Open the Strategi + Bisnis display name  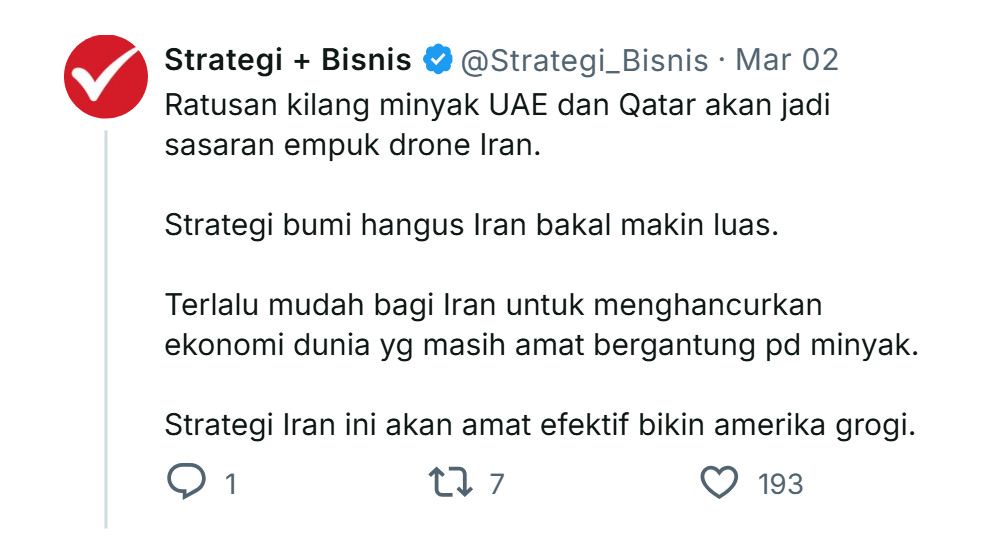[288, 60]
